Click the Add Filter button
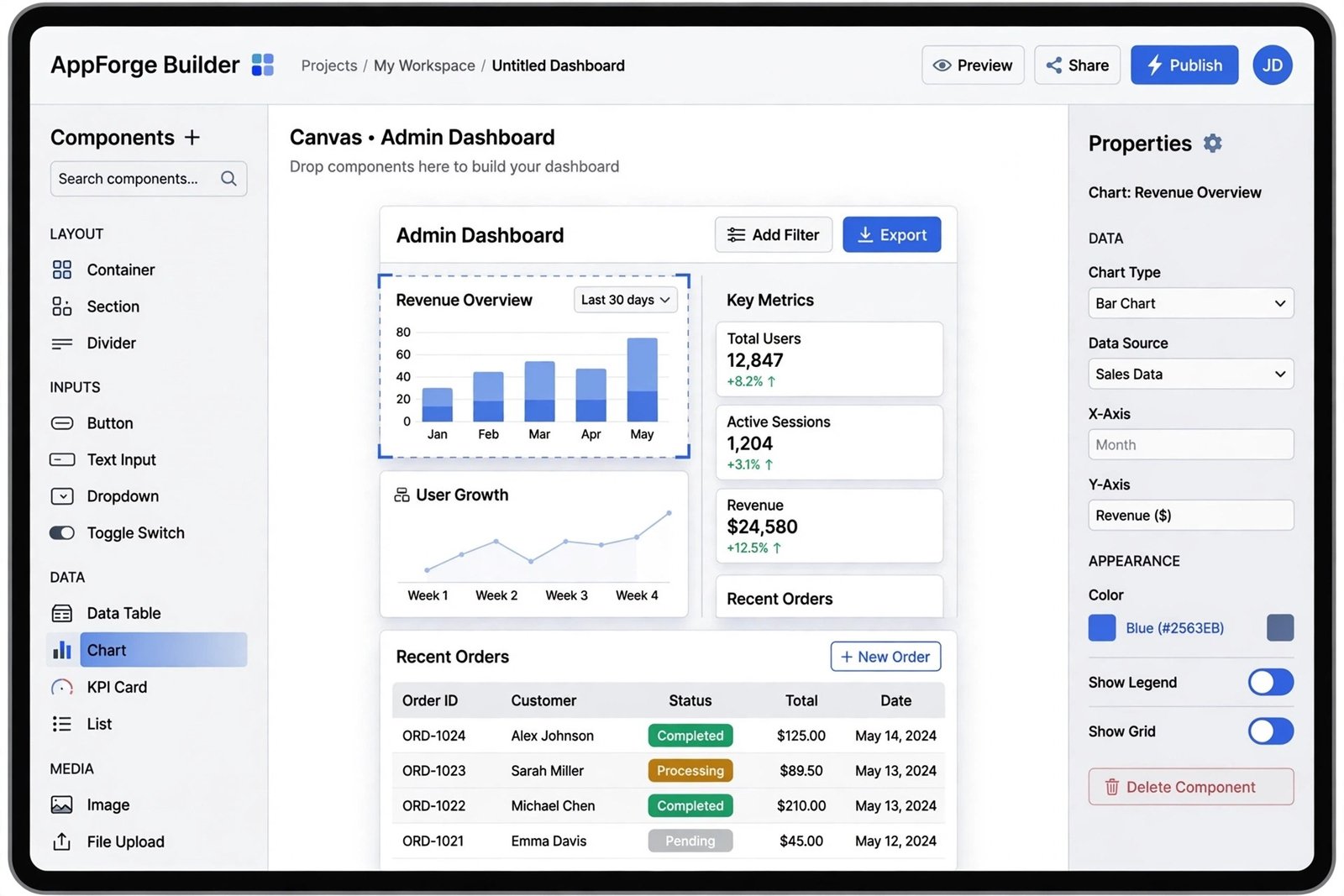 point(773,235)
